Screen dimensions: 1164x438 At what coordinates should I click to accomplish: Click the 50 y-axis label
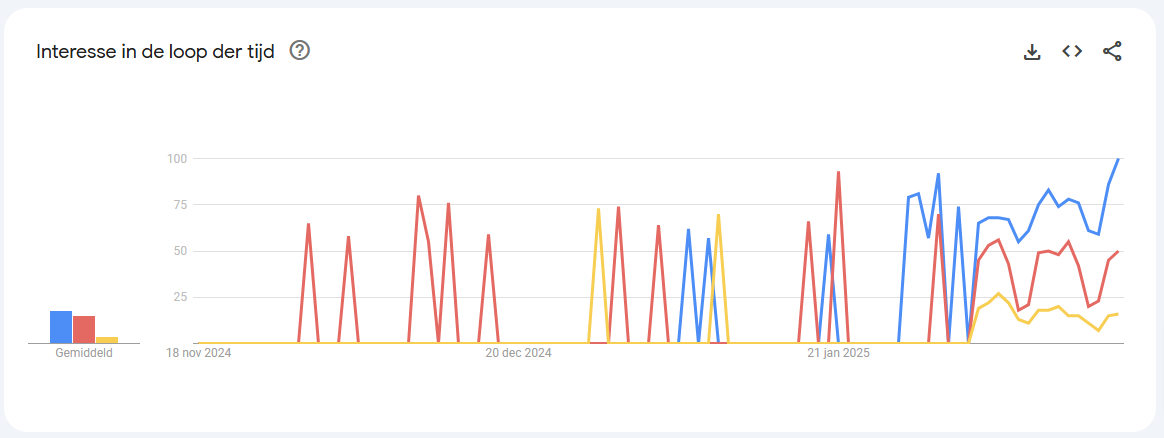tap(179, 251)
